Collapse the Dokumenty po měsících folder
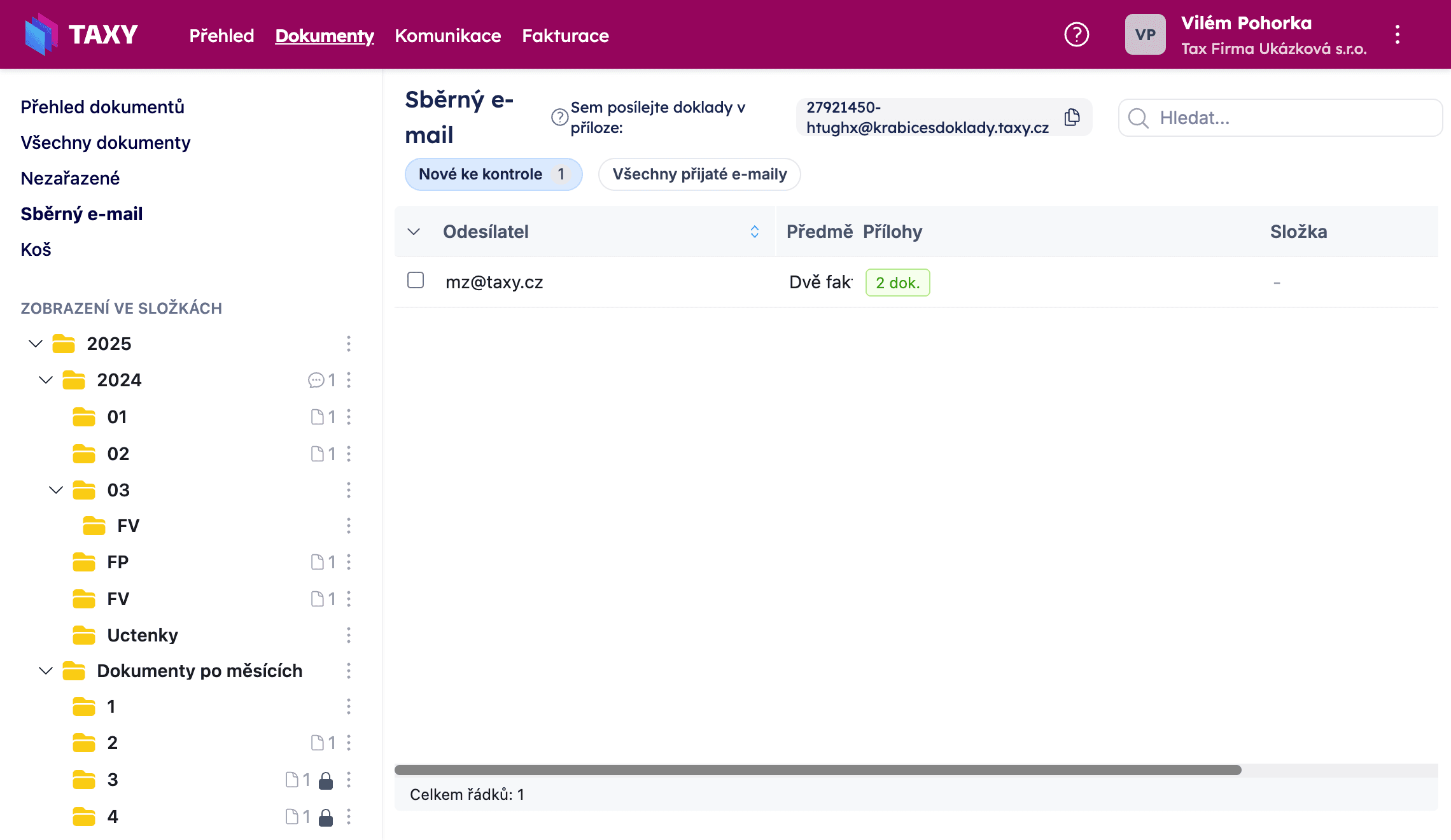 pos(46,671)
